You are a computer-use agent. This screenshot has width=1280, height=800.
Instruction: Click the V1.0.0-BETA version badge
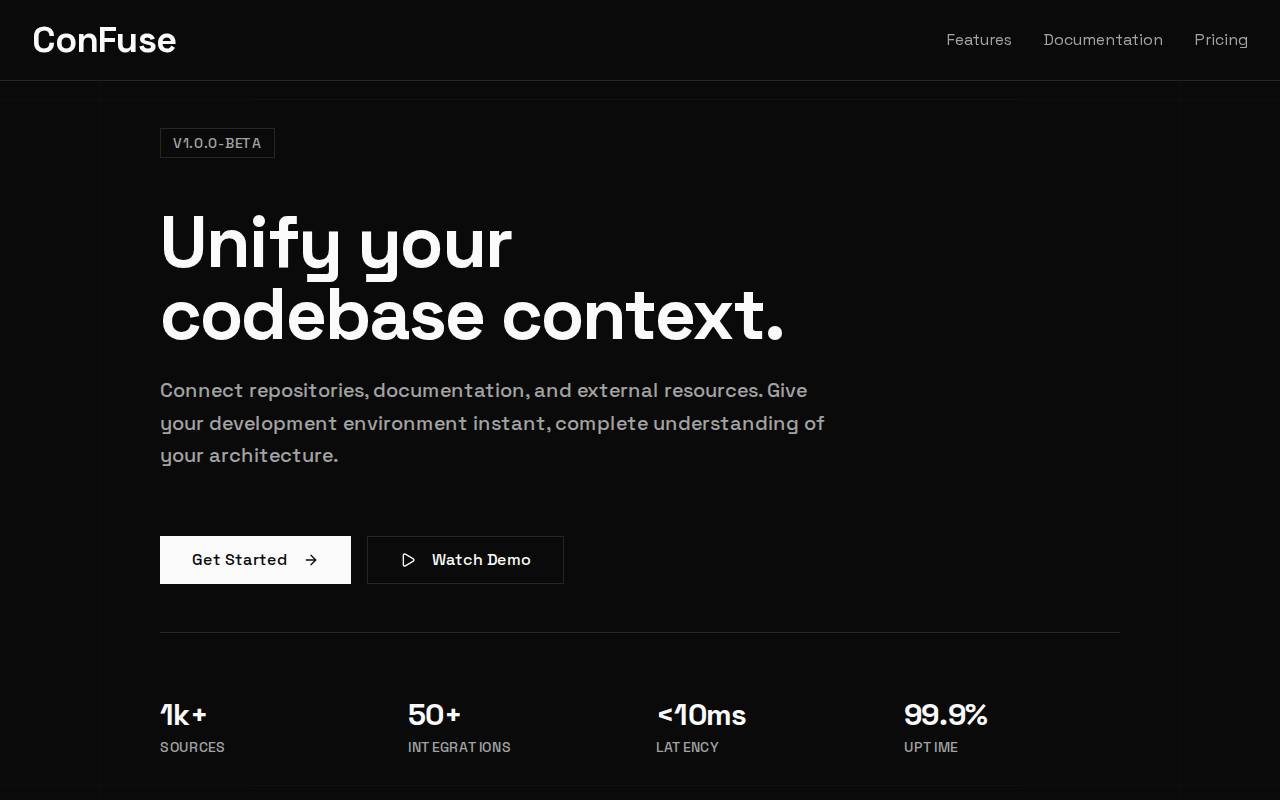coord(217,143)
